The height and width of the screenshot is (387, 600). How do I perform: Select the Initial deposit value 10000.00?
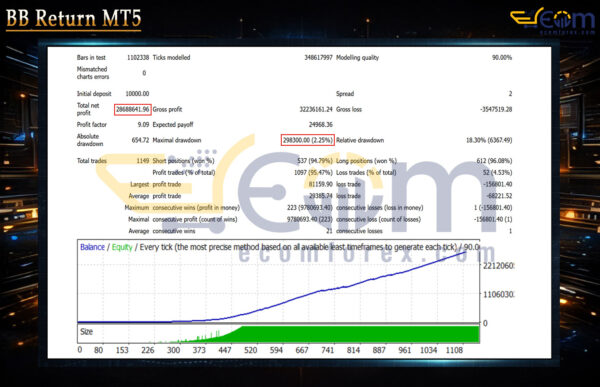(x=137, y=93)
